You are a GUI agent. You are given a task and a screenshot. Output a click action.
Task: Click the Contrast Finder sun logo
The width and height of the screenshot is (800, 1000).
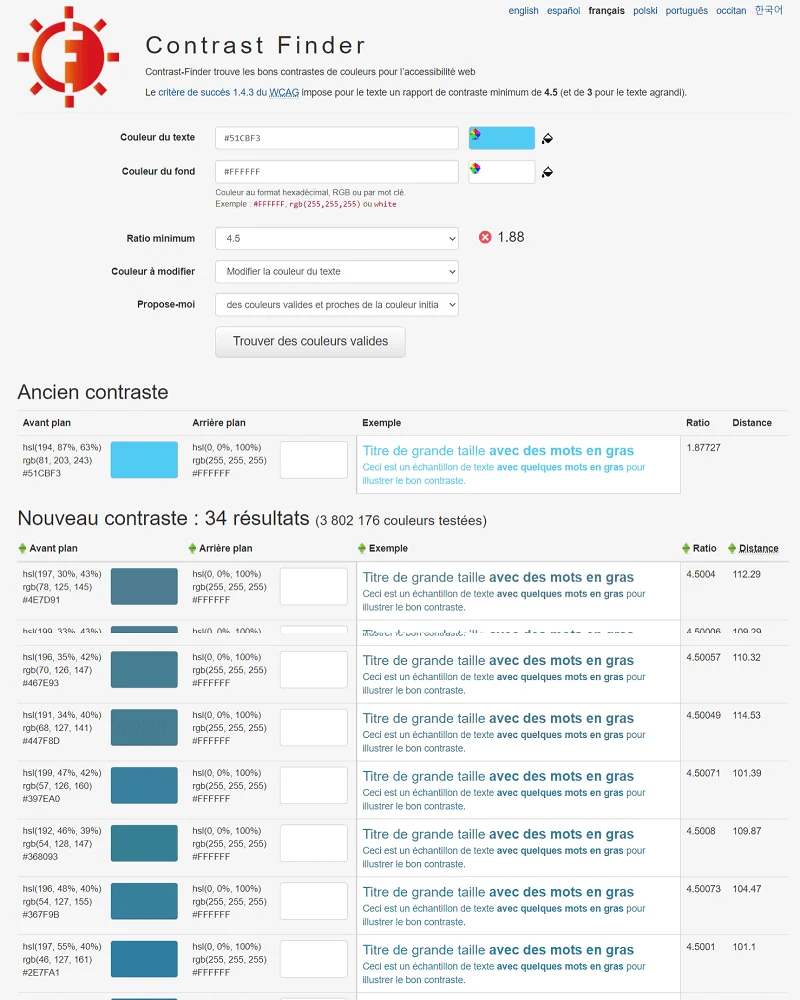point(68,56)
